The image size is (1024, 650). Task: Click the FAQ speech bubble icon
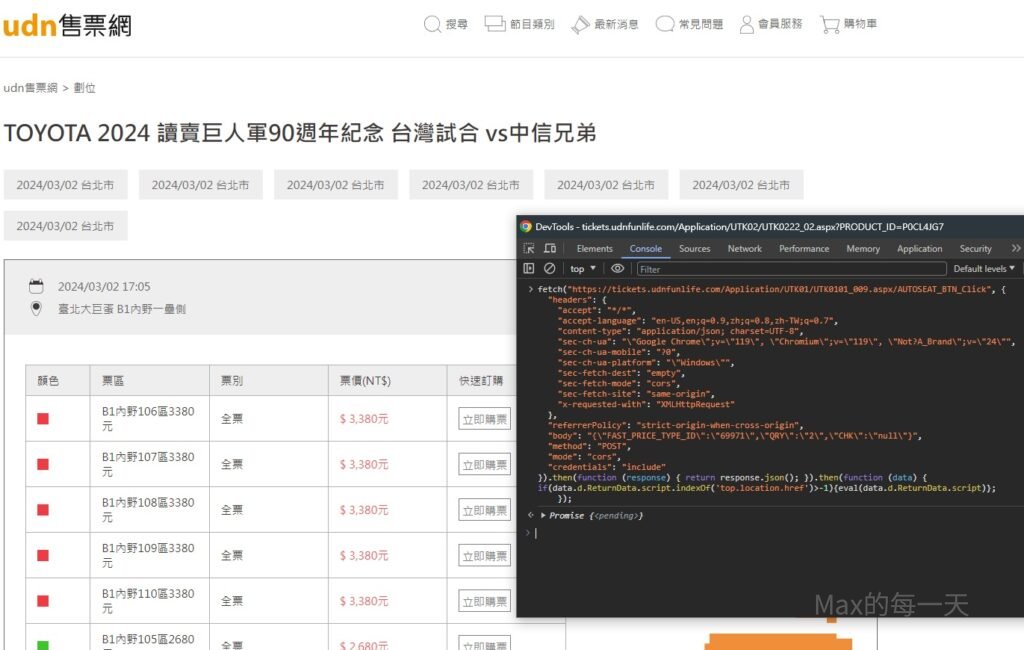click(665, 24)
